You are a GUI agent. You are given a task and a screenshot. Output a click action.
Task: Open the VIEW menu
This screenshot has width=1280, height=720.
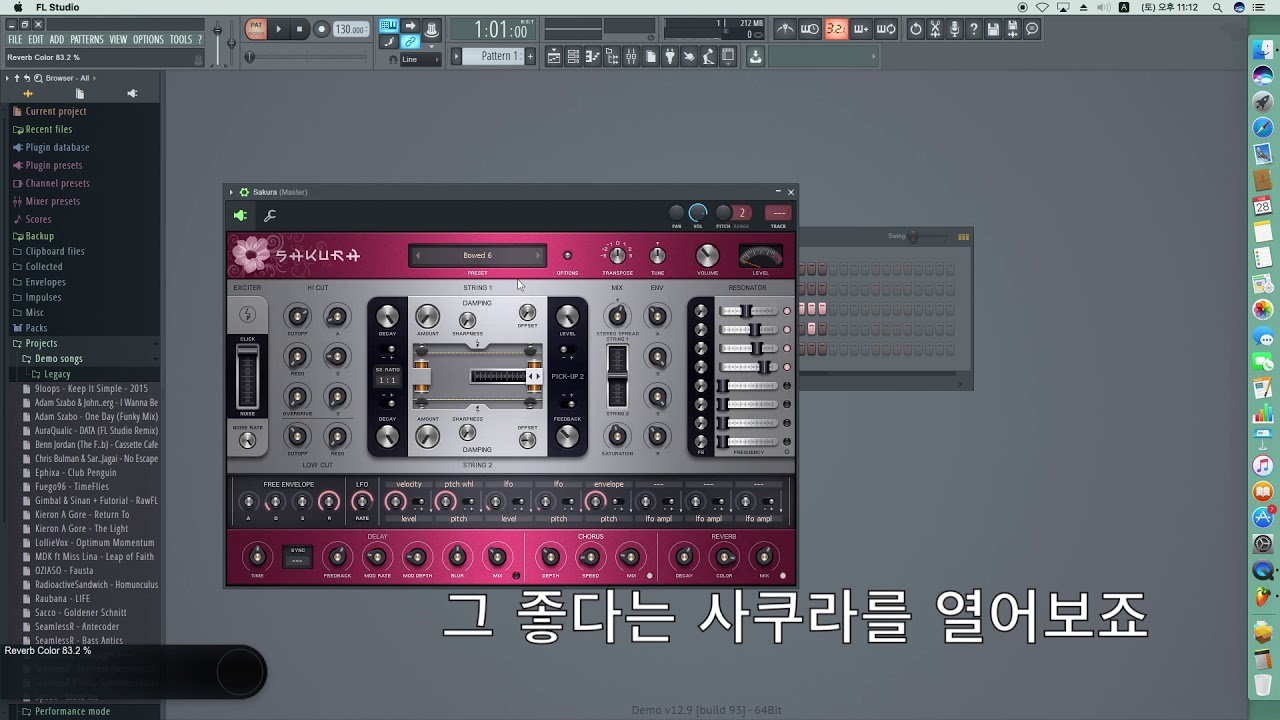pos(118,40)
